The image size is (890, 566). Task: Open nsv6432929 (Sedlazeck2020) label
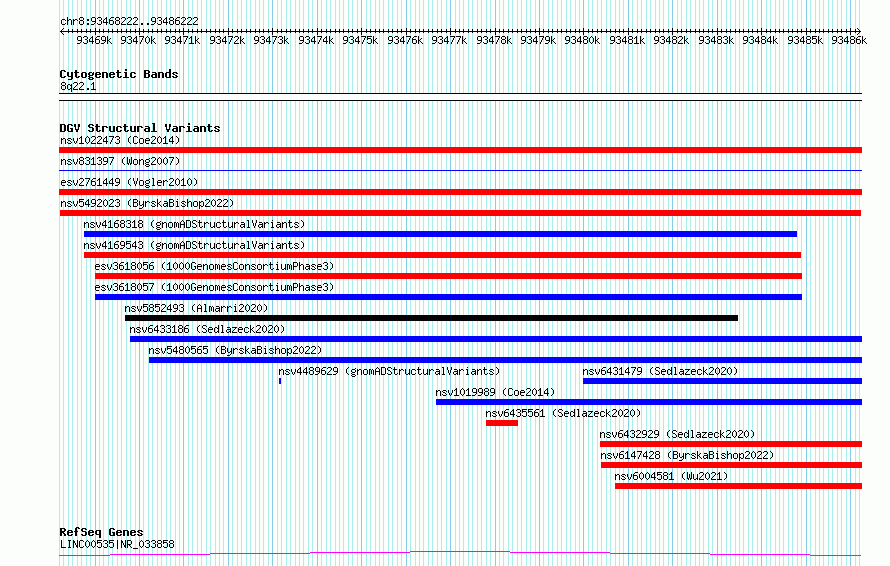[677, 434]
